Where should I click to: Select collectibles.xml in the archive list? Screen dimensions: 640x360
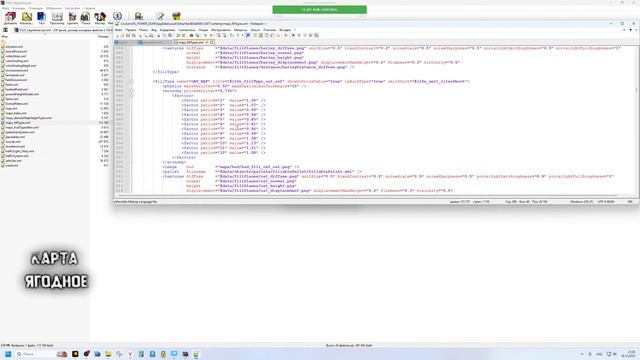tap(16, 56)
